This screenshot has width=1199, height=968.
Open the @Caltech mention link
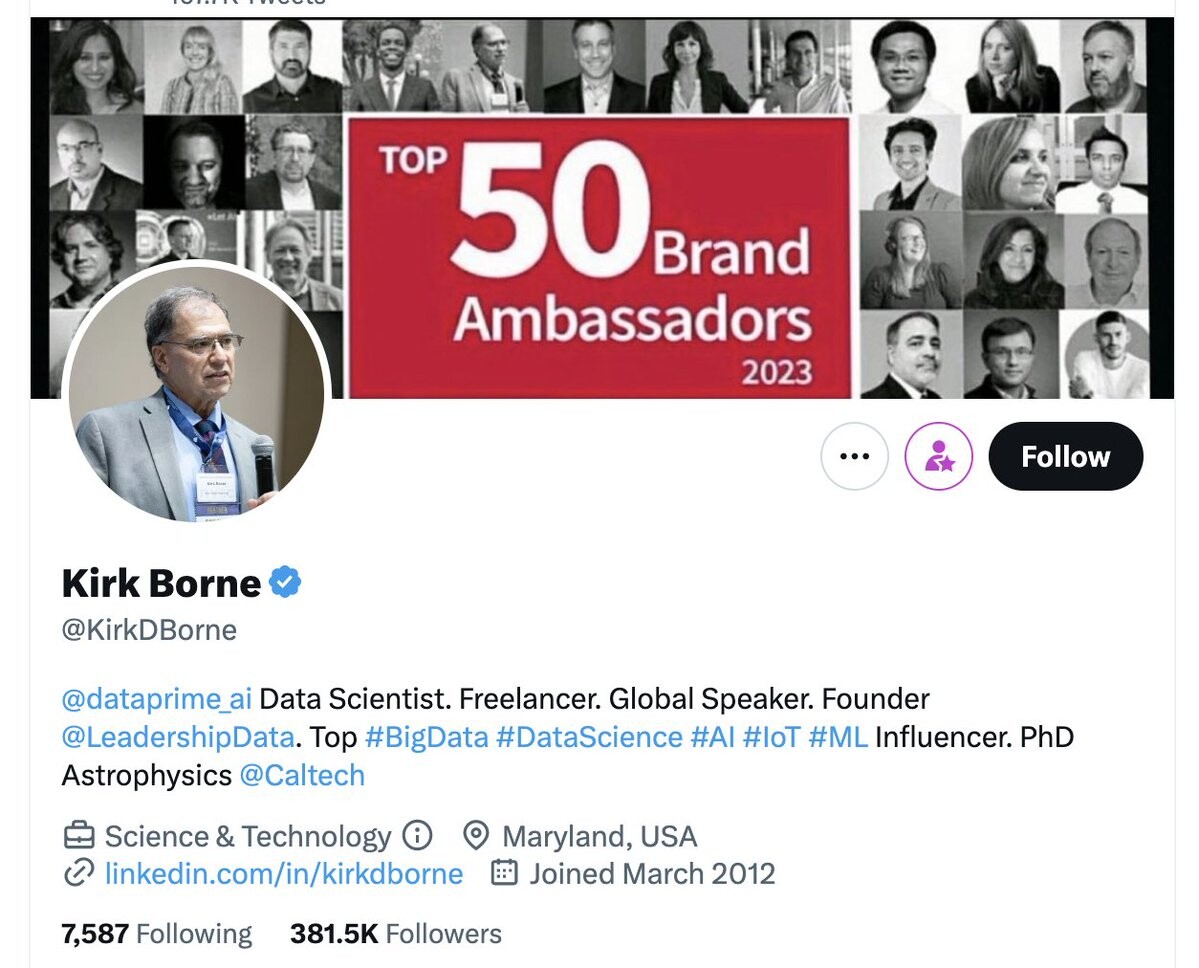pyautogui.click(x=302, y=775)
